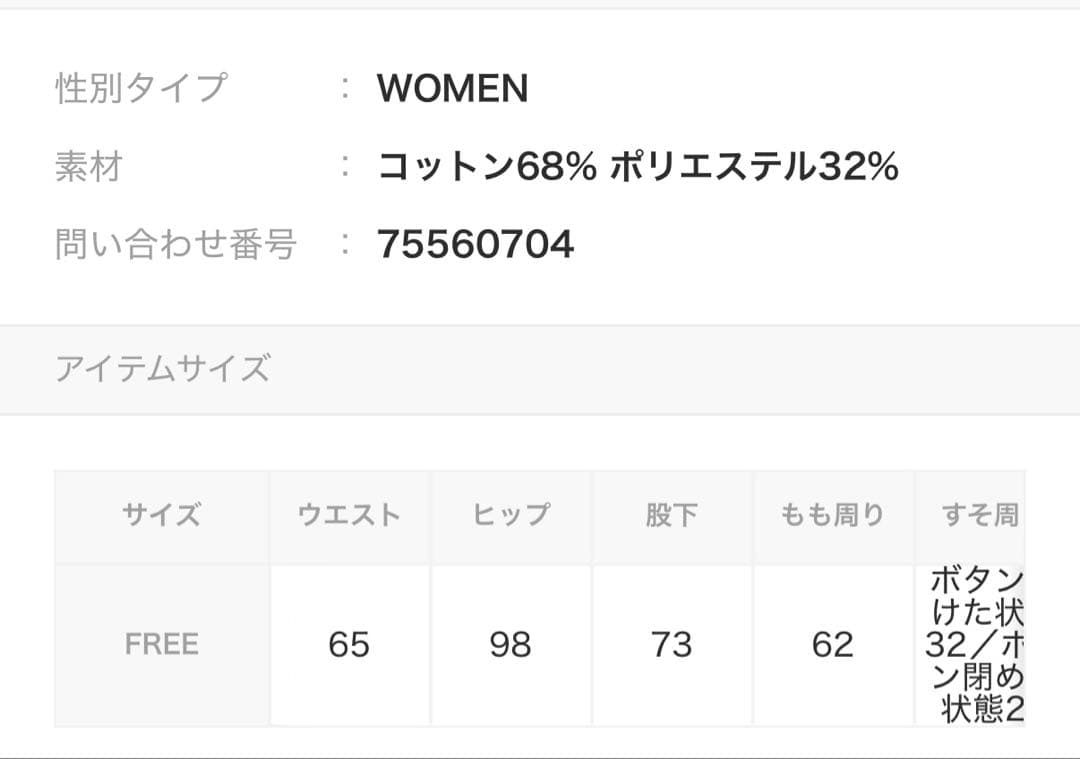Click the thigh value 62
Viewport: 1080px width, 759px height.
pos(832,645)
